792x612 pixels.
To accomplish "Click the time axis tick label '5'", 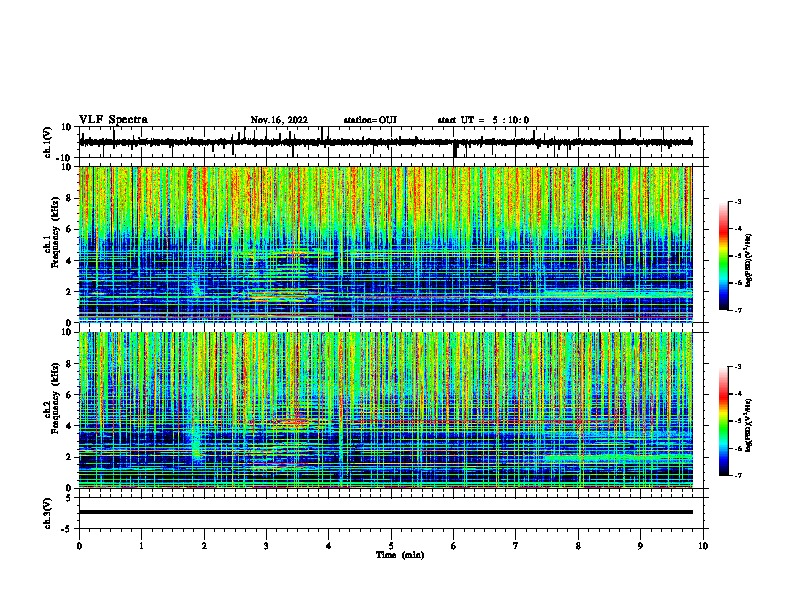I will coord(391,546).
